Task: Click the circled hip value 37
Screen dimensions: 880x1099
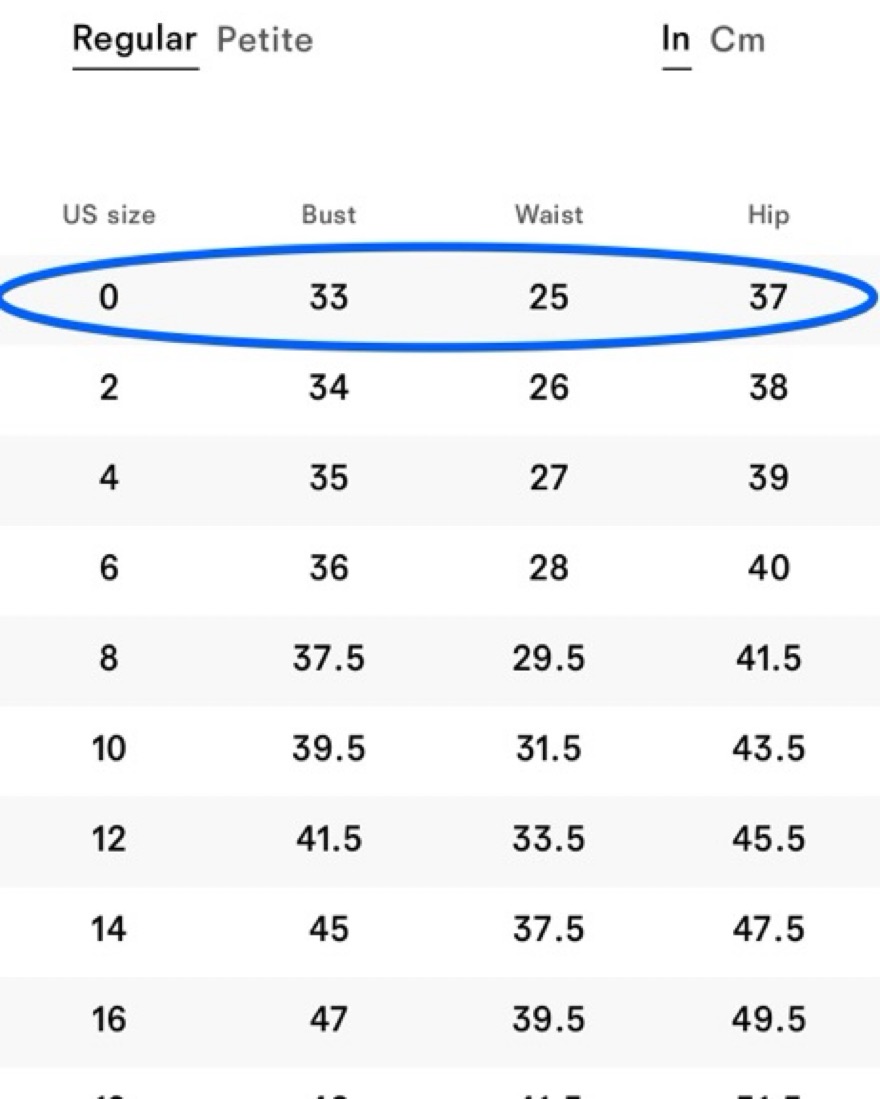Action: point(768,297)
